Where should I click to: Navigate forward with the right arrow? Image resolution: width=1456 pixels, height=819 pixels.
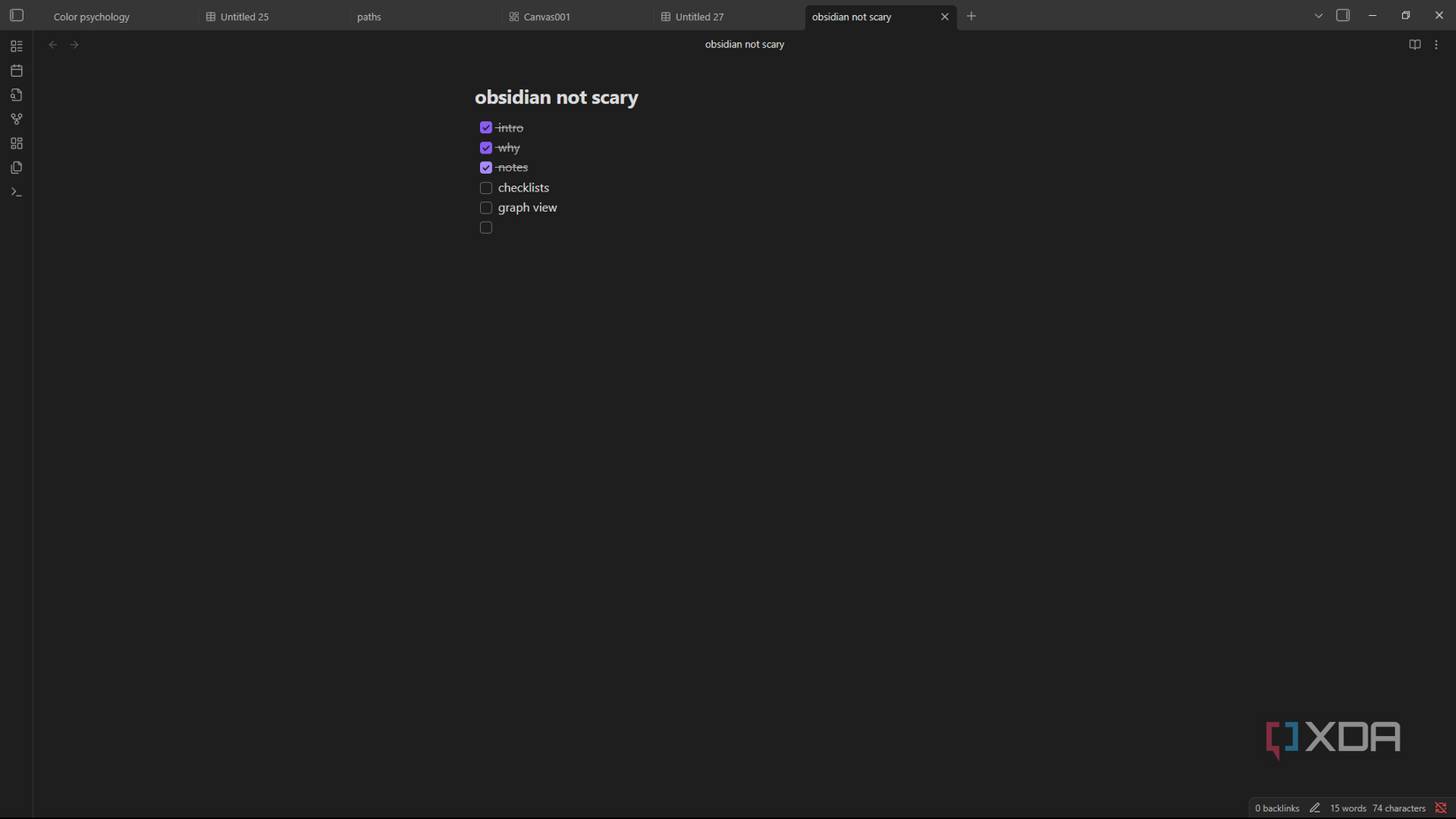click(75, 44)
